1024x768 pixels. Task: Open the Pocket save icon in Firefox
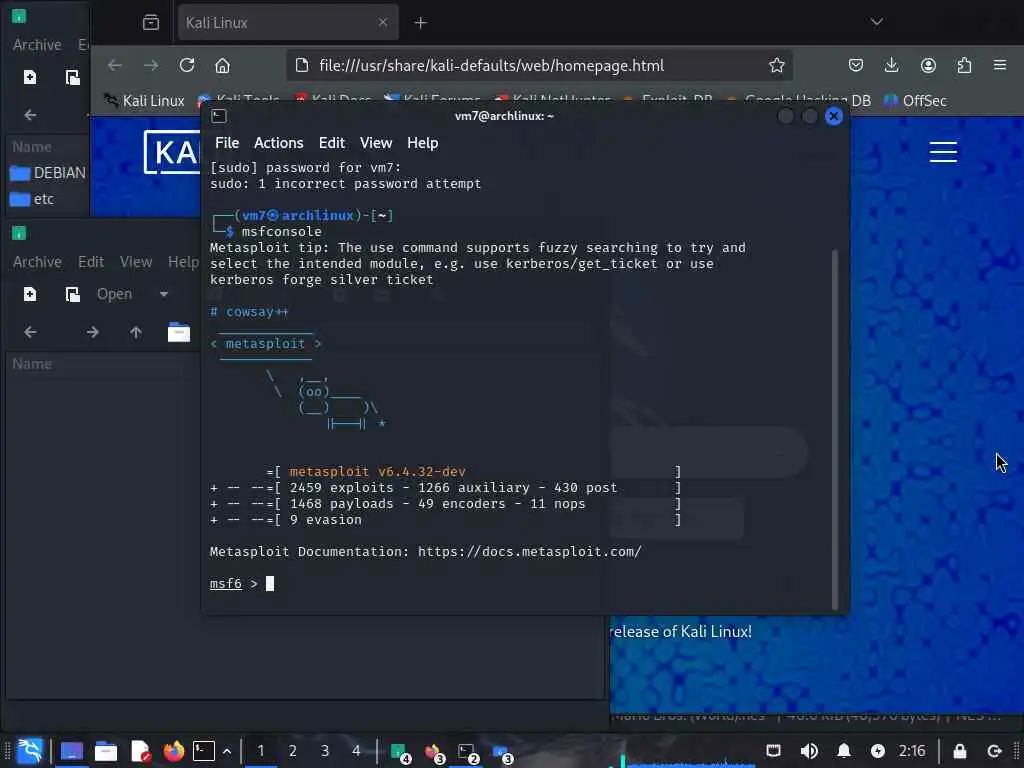click(x=856, y=65)
